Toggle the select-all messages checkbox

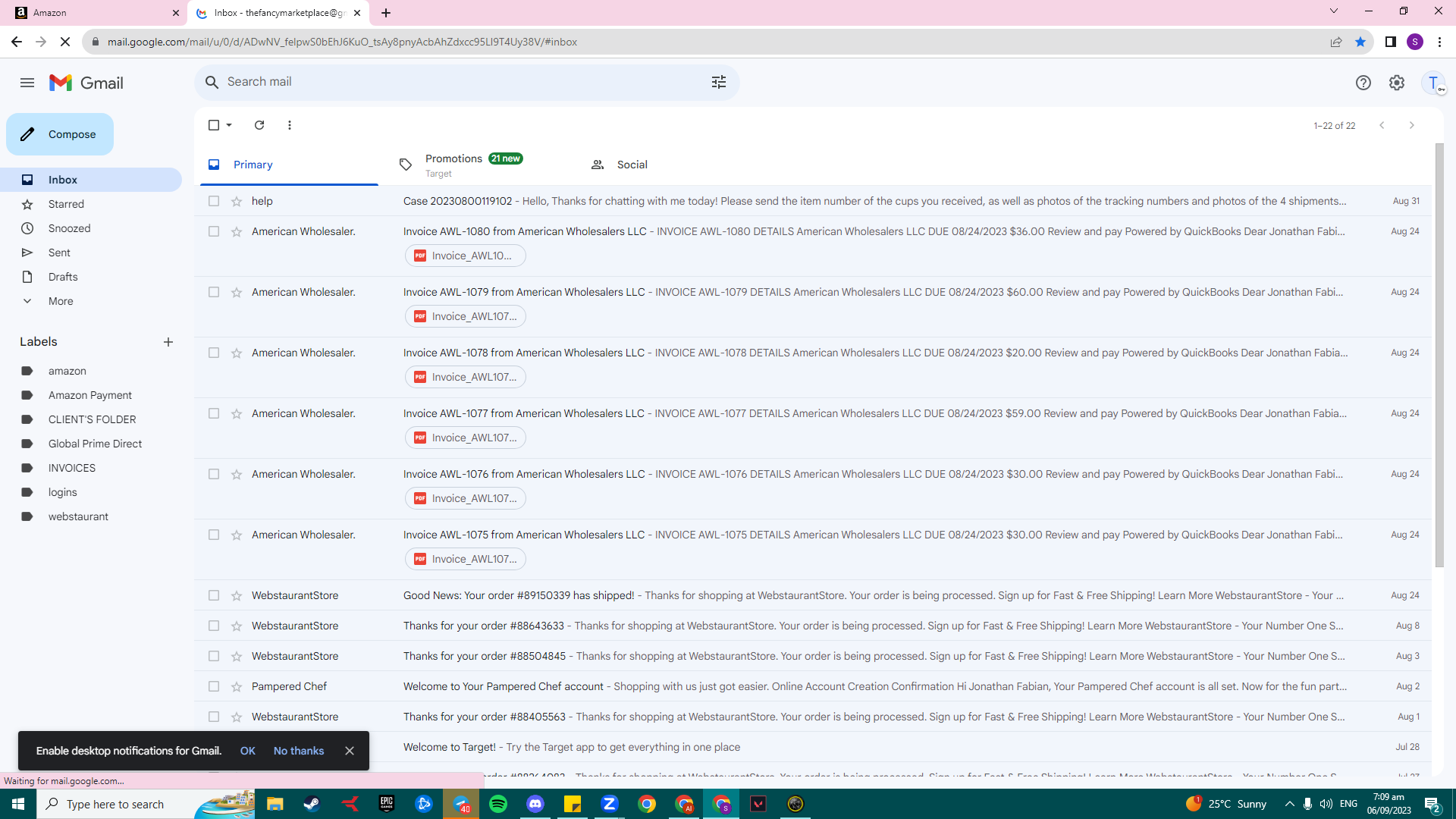[x=214, y=125]
